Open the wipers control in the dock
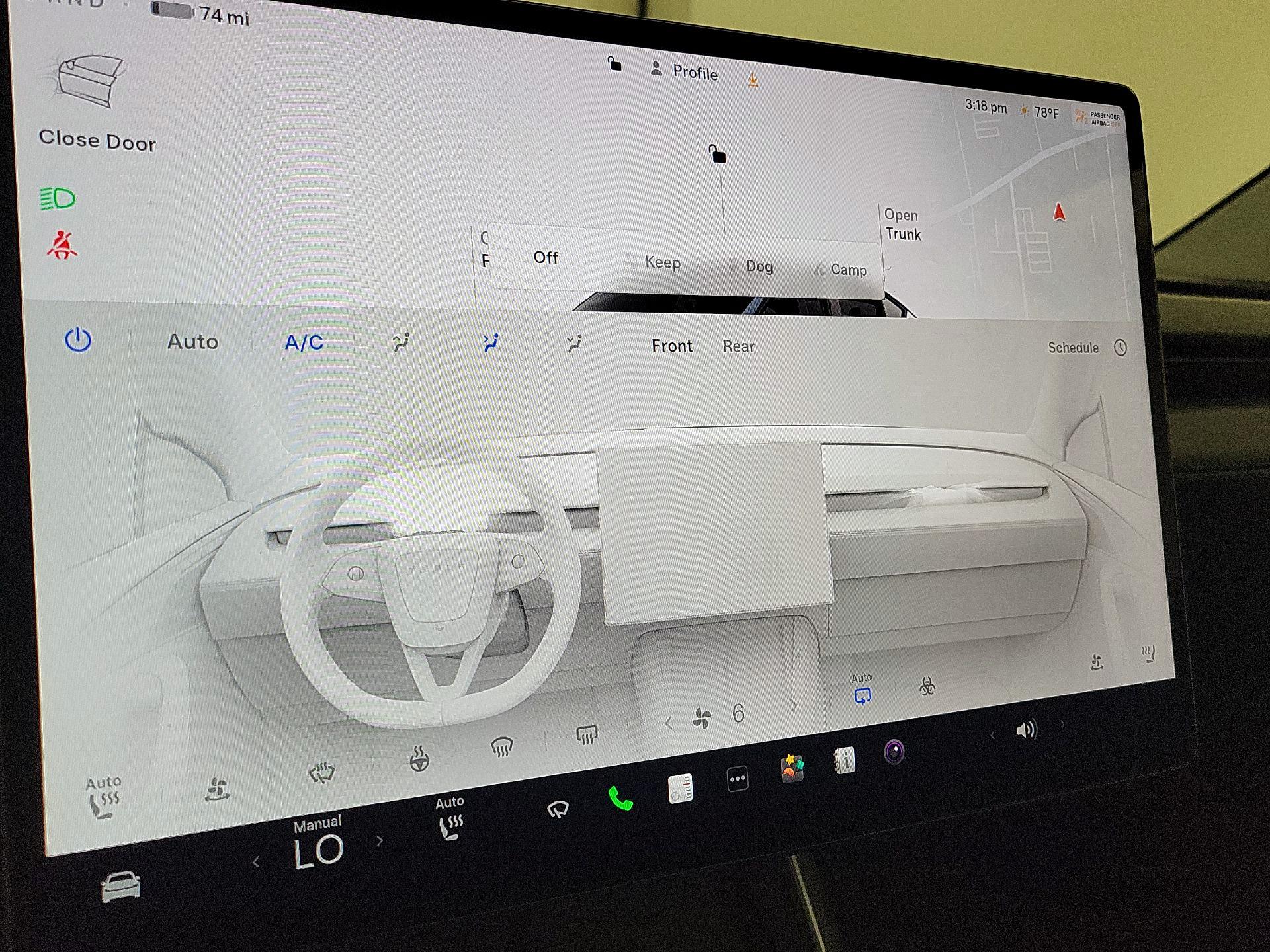This screenshot has height=952, width=1270. point(557,809)
